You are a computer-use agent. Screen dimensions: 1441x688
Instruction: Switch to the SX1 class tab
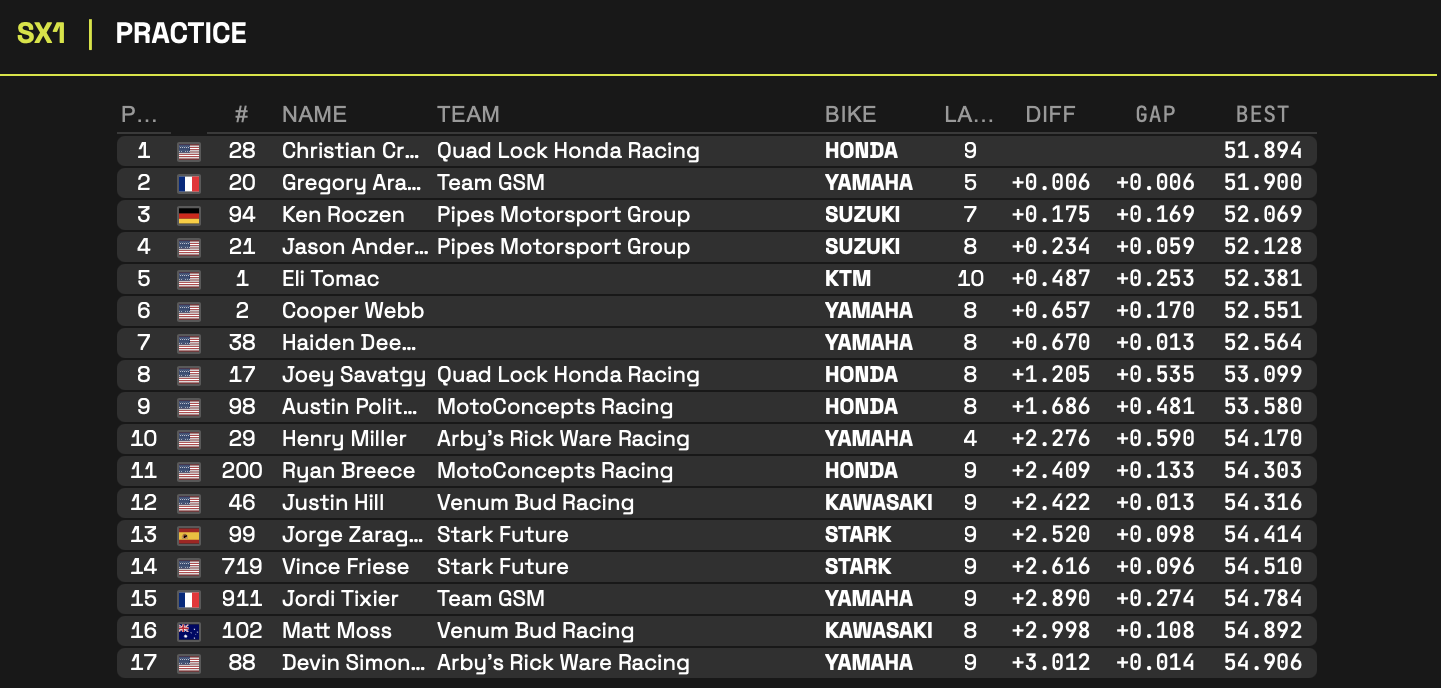(42, 33)
